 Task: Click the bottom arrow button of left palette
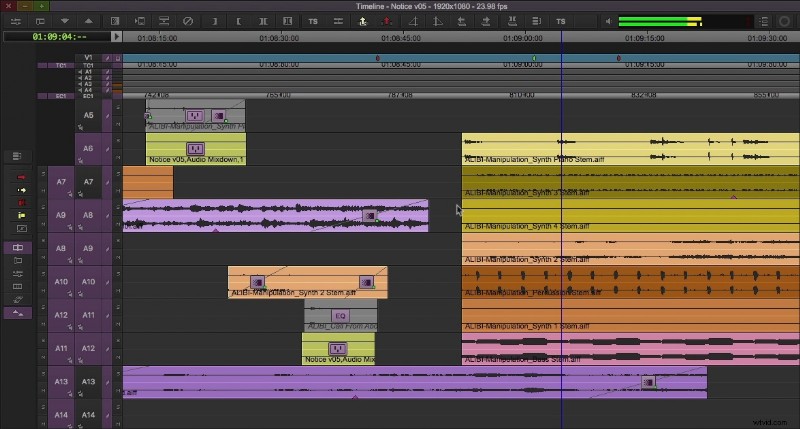[x=18, y=313]
